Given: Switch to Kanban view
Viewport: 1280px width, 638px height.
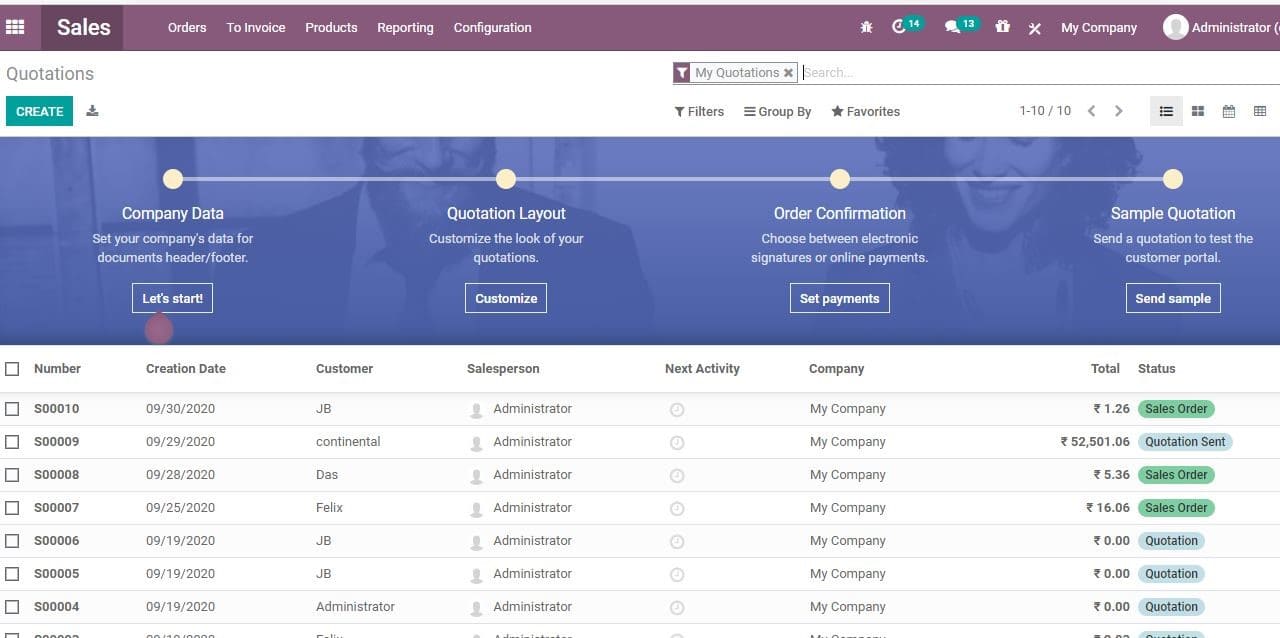Looking at the screenshot, I should (x=1197, y=111).
